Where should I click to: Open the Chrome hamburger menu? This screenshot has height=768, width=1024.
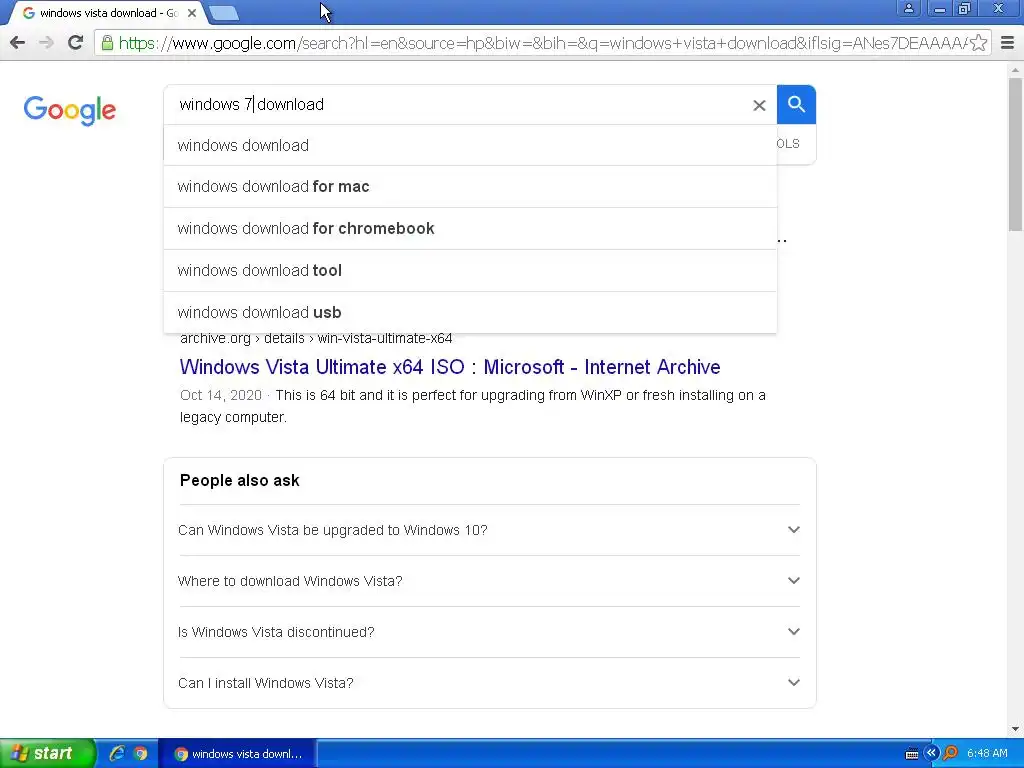pyautogui.click(x=1007, y=43)
